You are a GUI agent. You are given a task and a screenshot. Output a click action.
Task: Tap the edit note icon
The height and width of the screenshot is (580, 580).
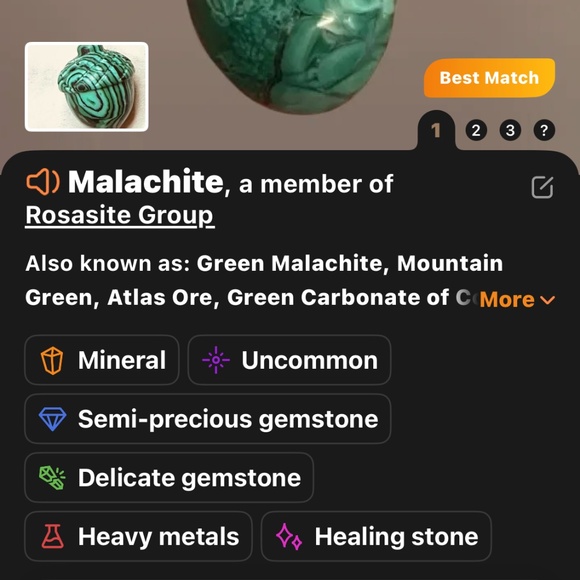point(542,187)
